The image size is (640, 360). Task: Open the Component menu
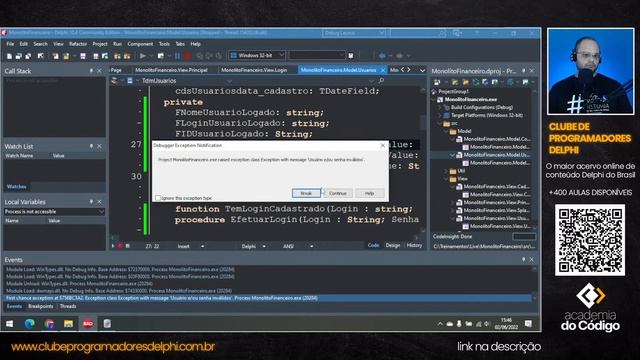tap(140, 44)
